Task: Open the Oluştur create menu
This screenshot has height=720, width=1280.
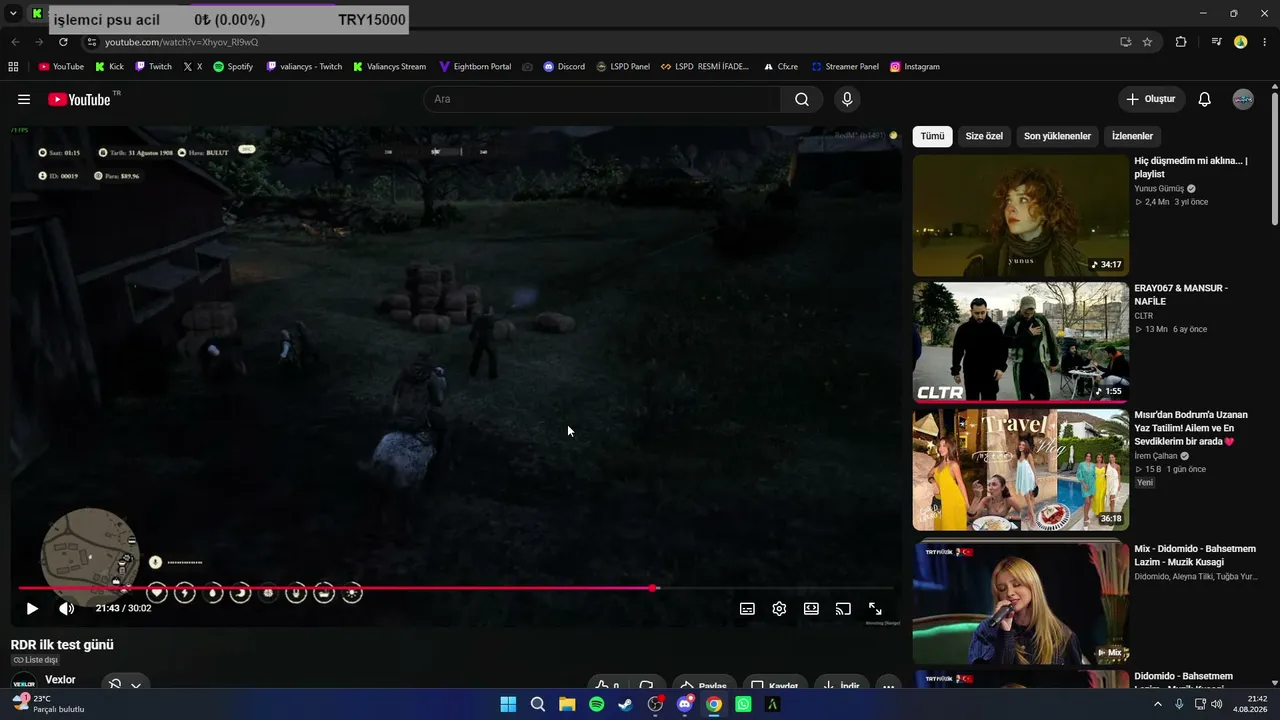Action: coord(1151,99)
